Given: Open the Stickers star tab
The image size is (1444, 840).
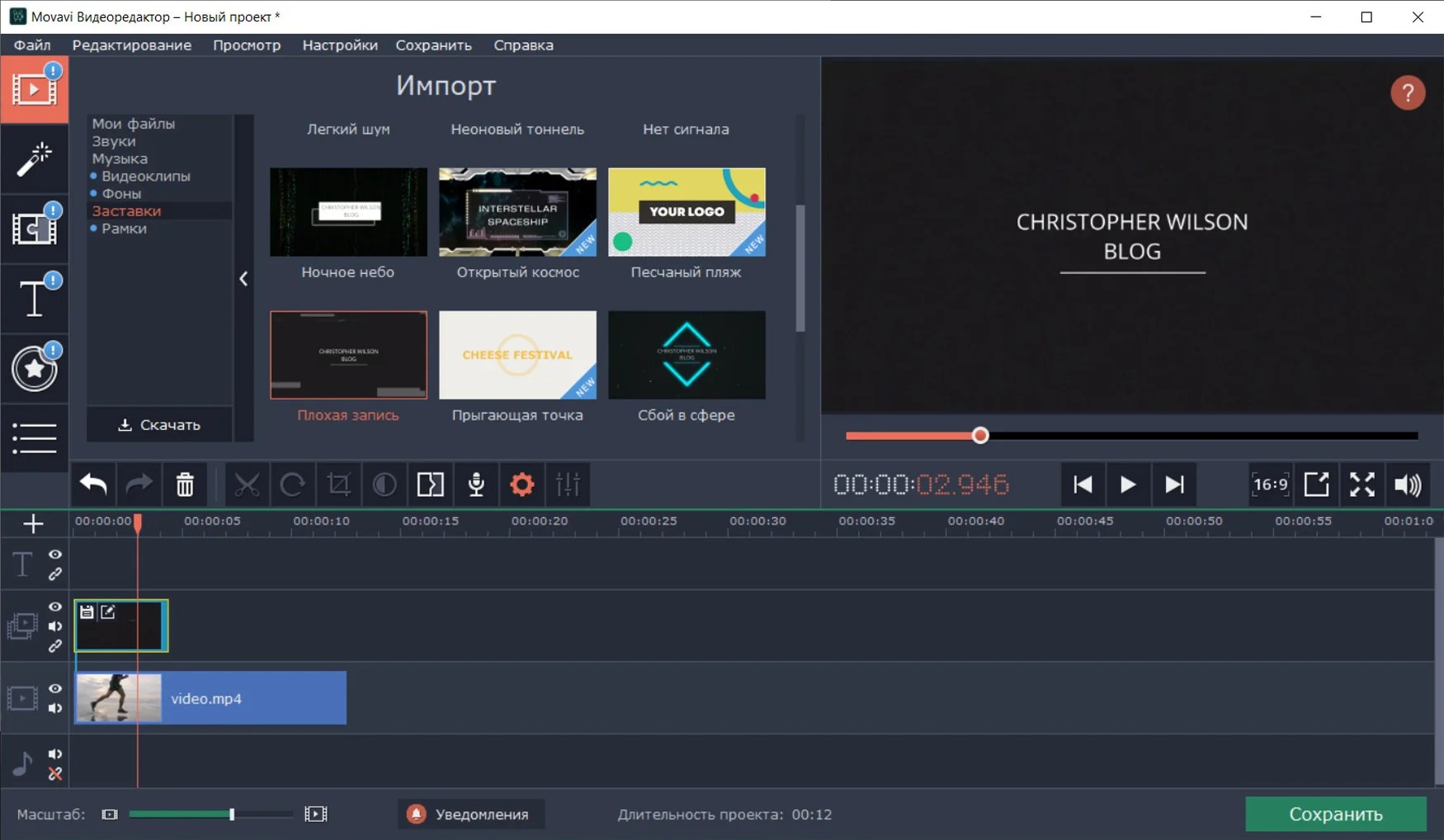Looking at the screenshot, I should [34, 368].
